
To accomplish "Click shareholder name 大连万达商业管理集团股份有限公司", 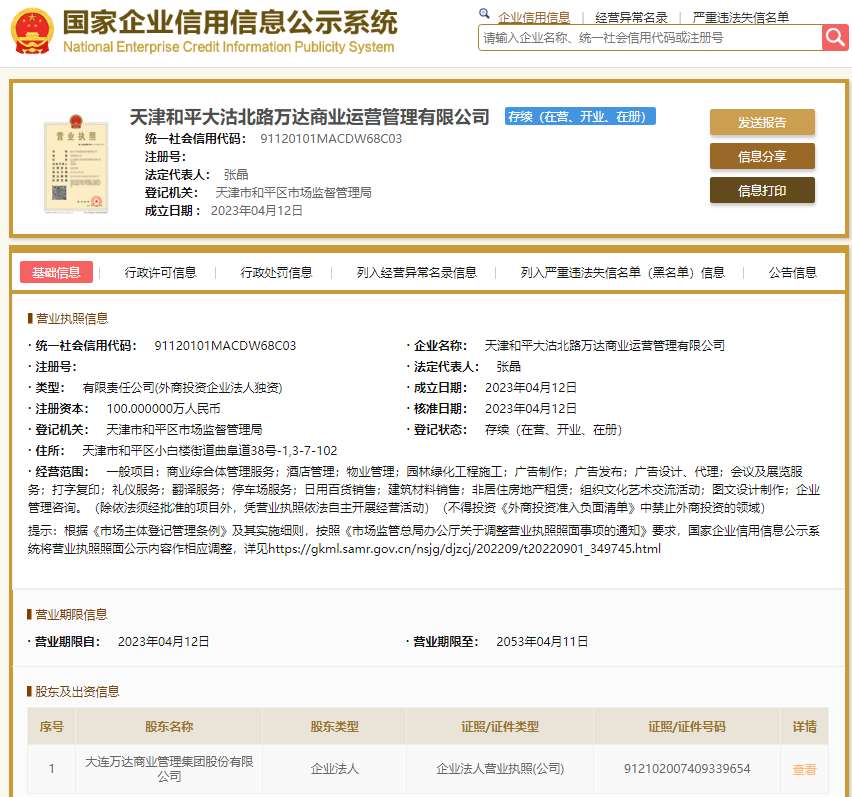I will (169, 769).
